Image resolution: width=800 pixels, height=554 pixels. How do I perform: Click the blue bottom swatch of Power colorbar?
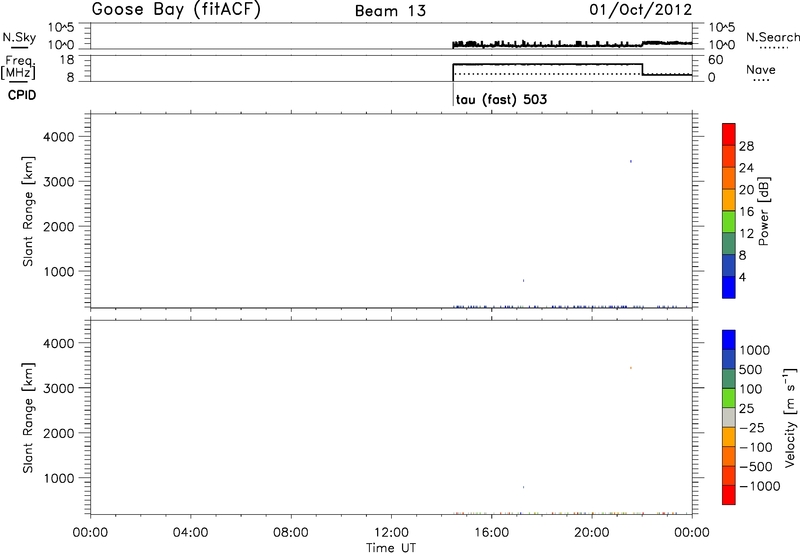(729, 287)
